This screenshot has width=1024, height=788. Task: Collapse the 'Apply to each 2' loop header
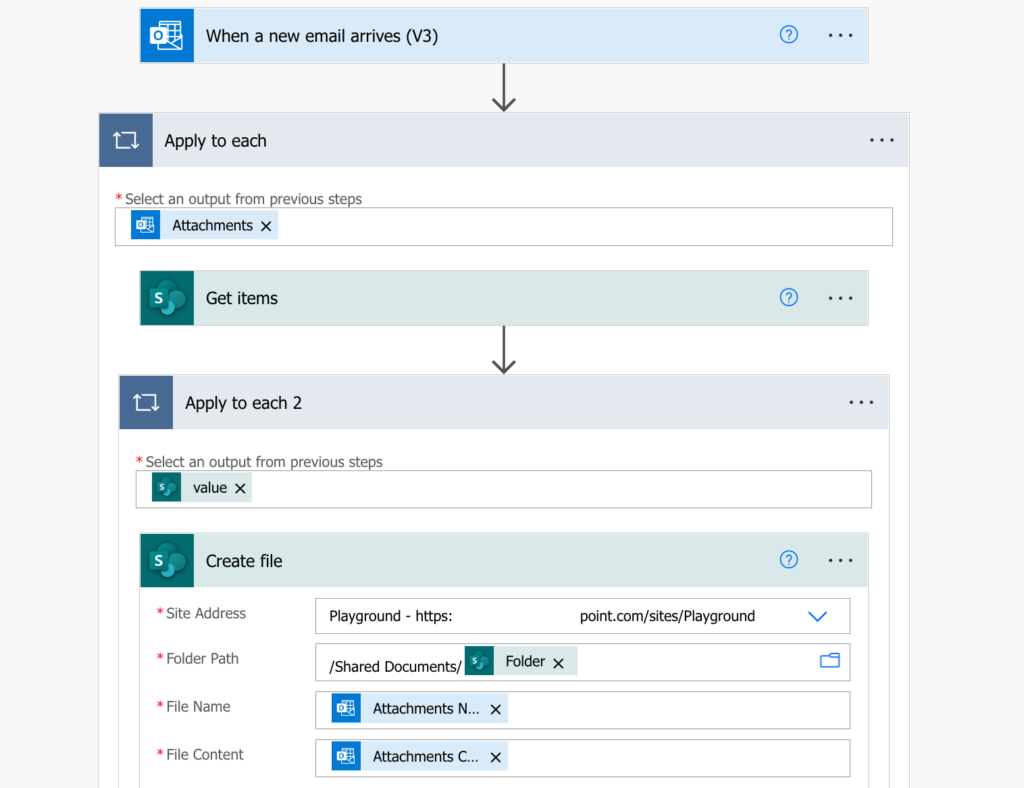(x=504, y=403)
